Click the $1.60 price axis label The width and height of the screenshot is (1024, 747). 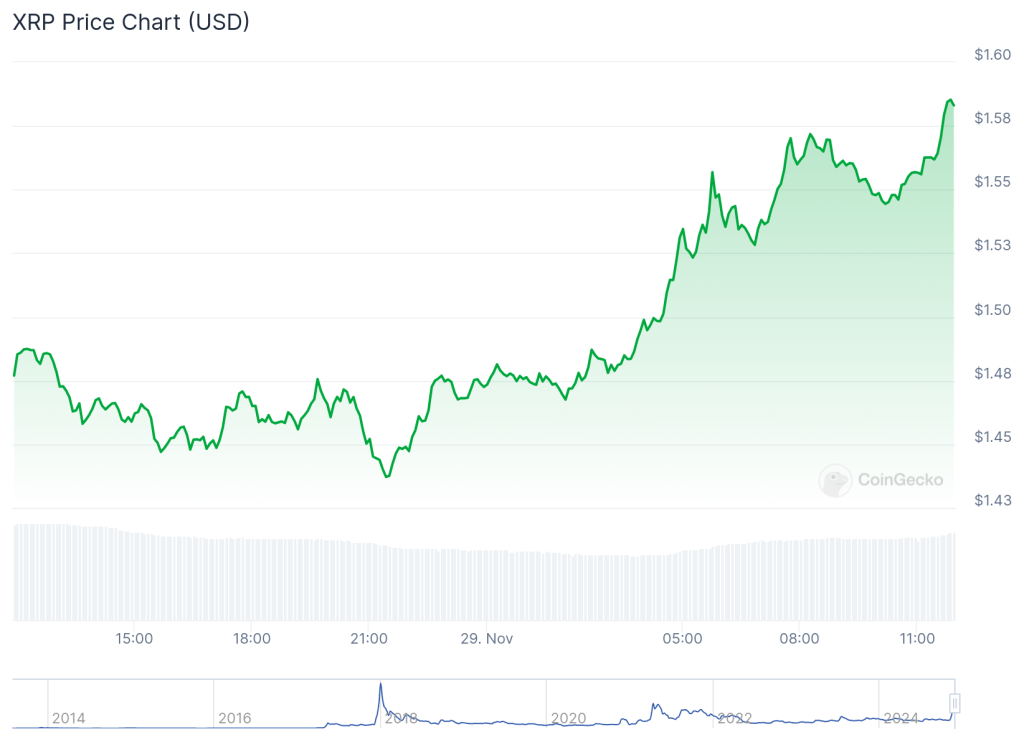(992, 55)
